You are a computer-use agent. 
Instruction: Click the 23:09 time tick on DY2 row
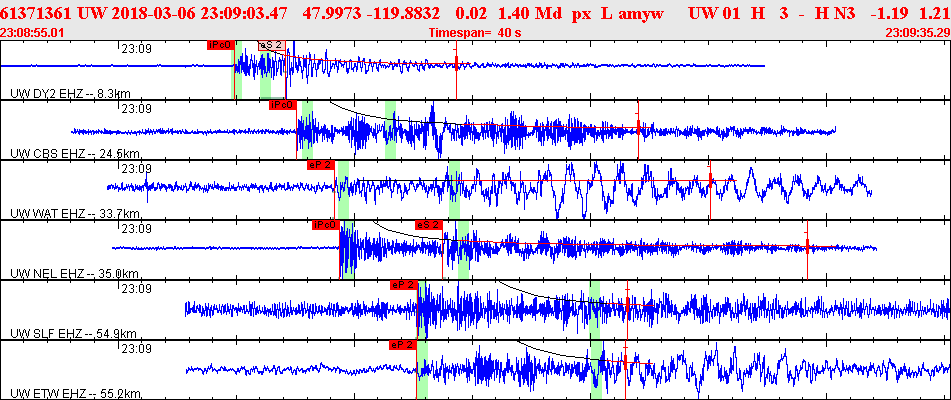click(x=136, y=48)
